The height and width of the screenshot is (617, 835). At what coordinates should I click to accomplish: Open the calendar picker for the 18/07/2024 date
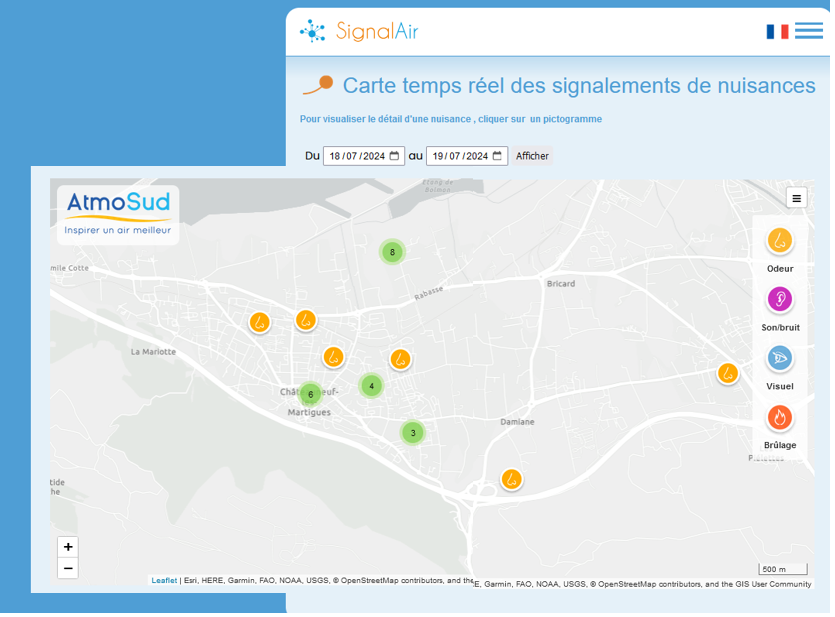[x=394, y=156]
